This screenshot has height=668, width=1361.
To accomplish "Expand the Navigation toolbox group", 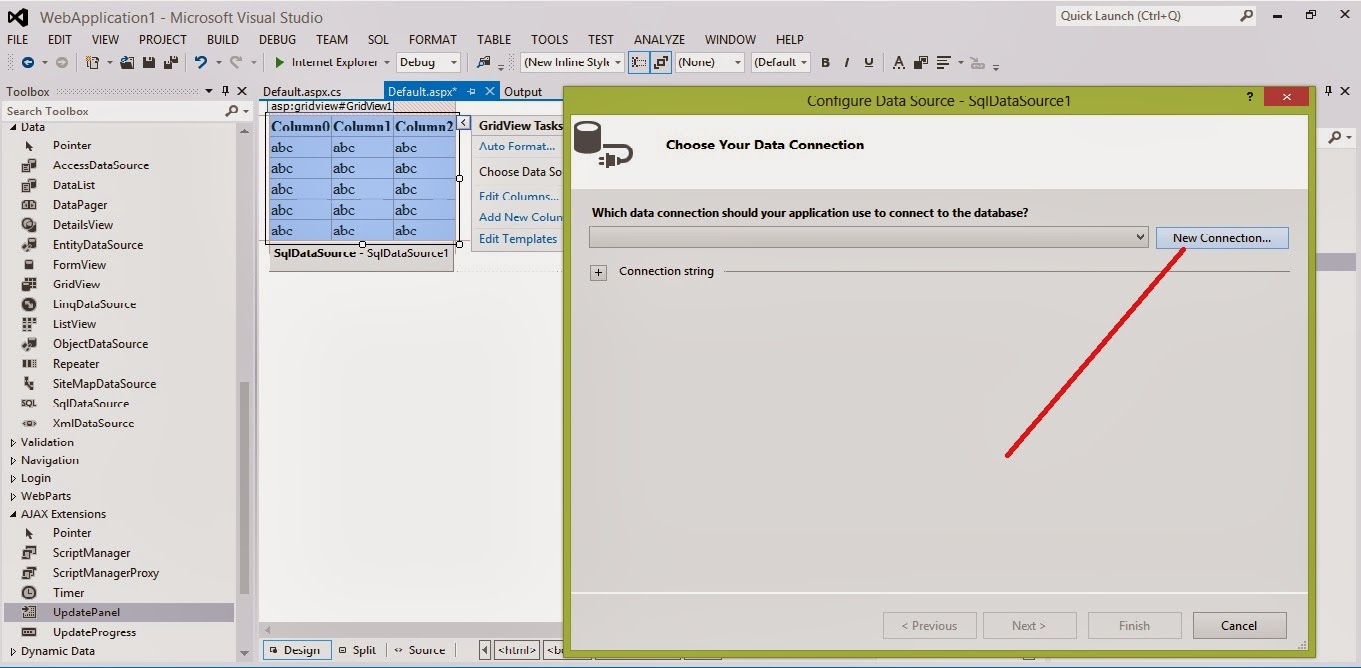I will coord(13,460).
